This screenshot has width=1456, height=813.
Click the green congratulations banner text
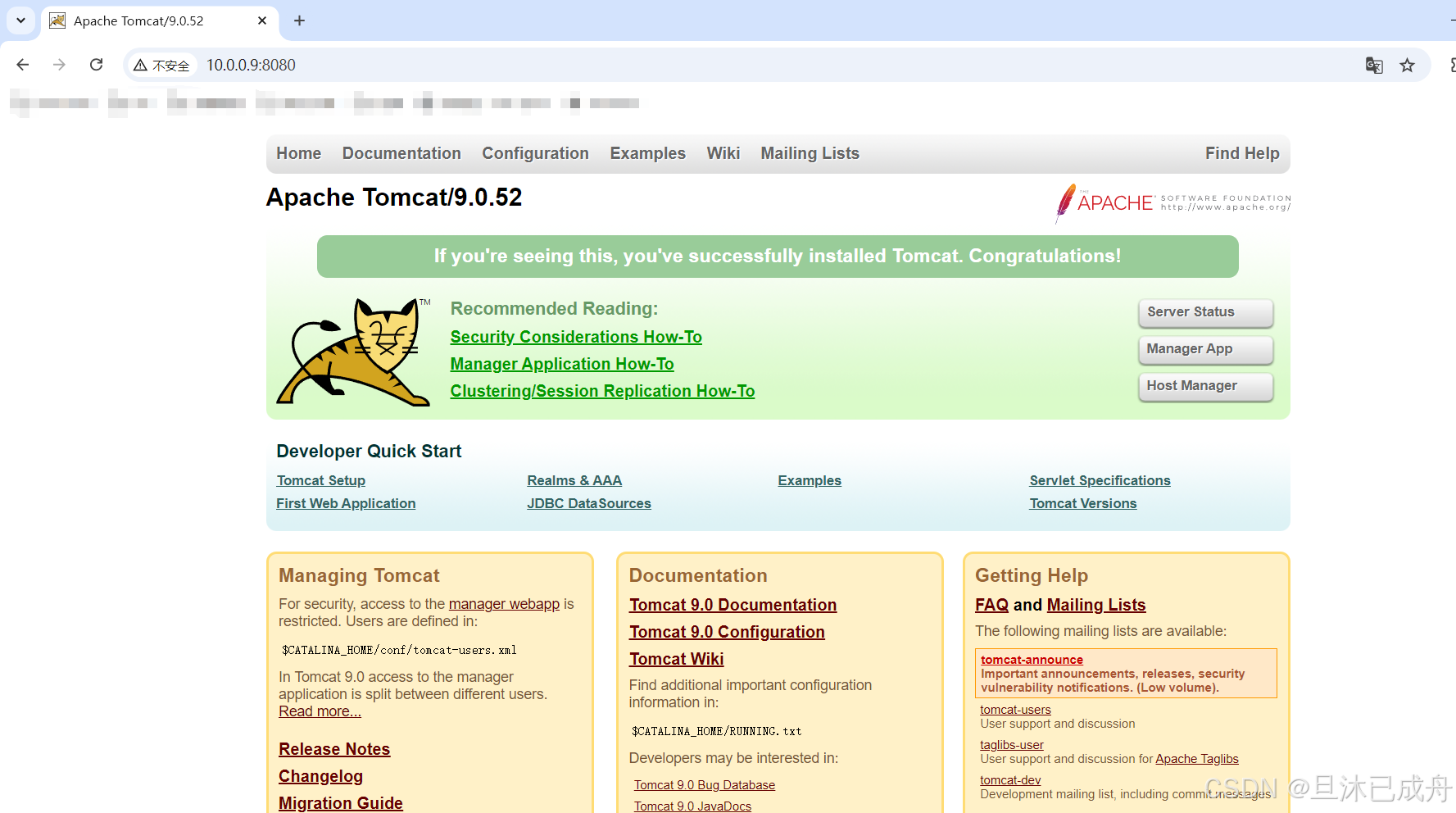(778, 257)
